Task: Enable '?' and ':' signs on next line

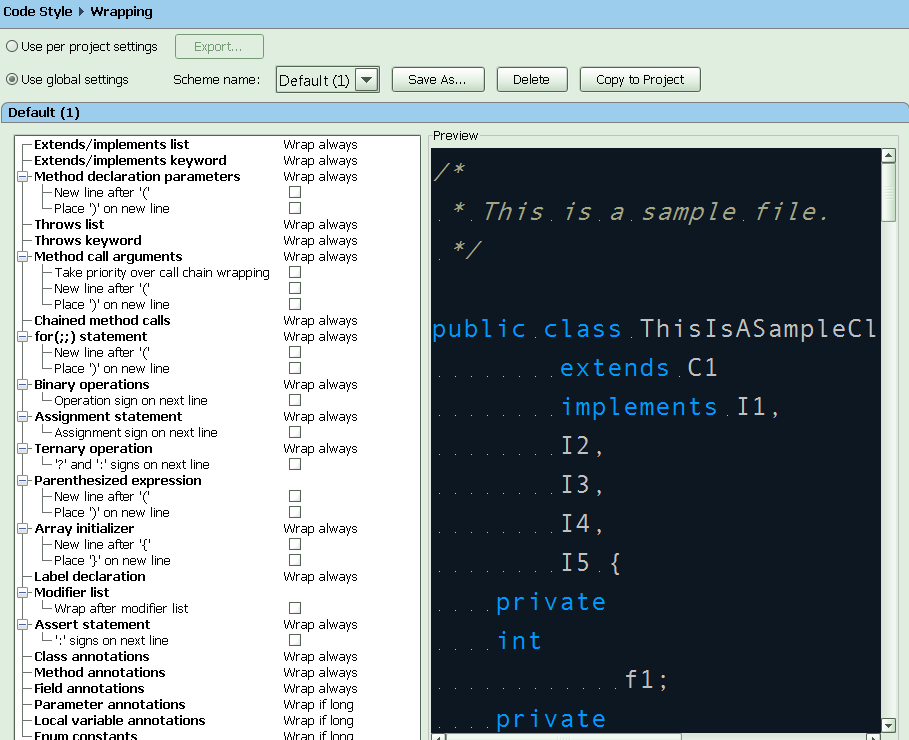Action: click(295, 464)
